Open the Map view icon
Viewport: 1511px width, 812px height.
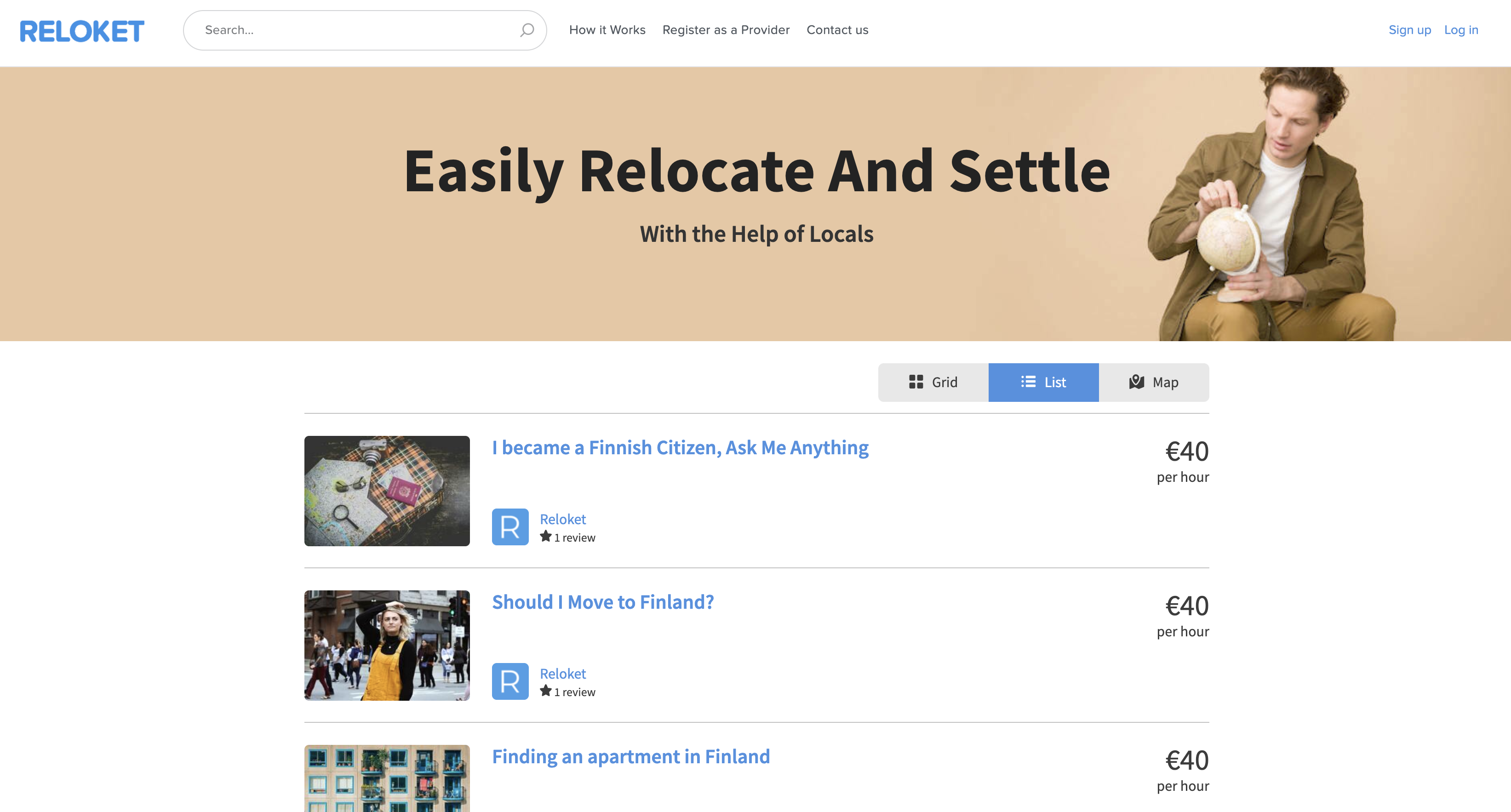point(1137,381)
